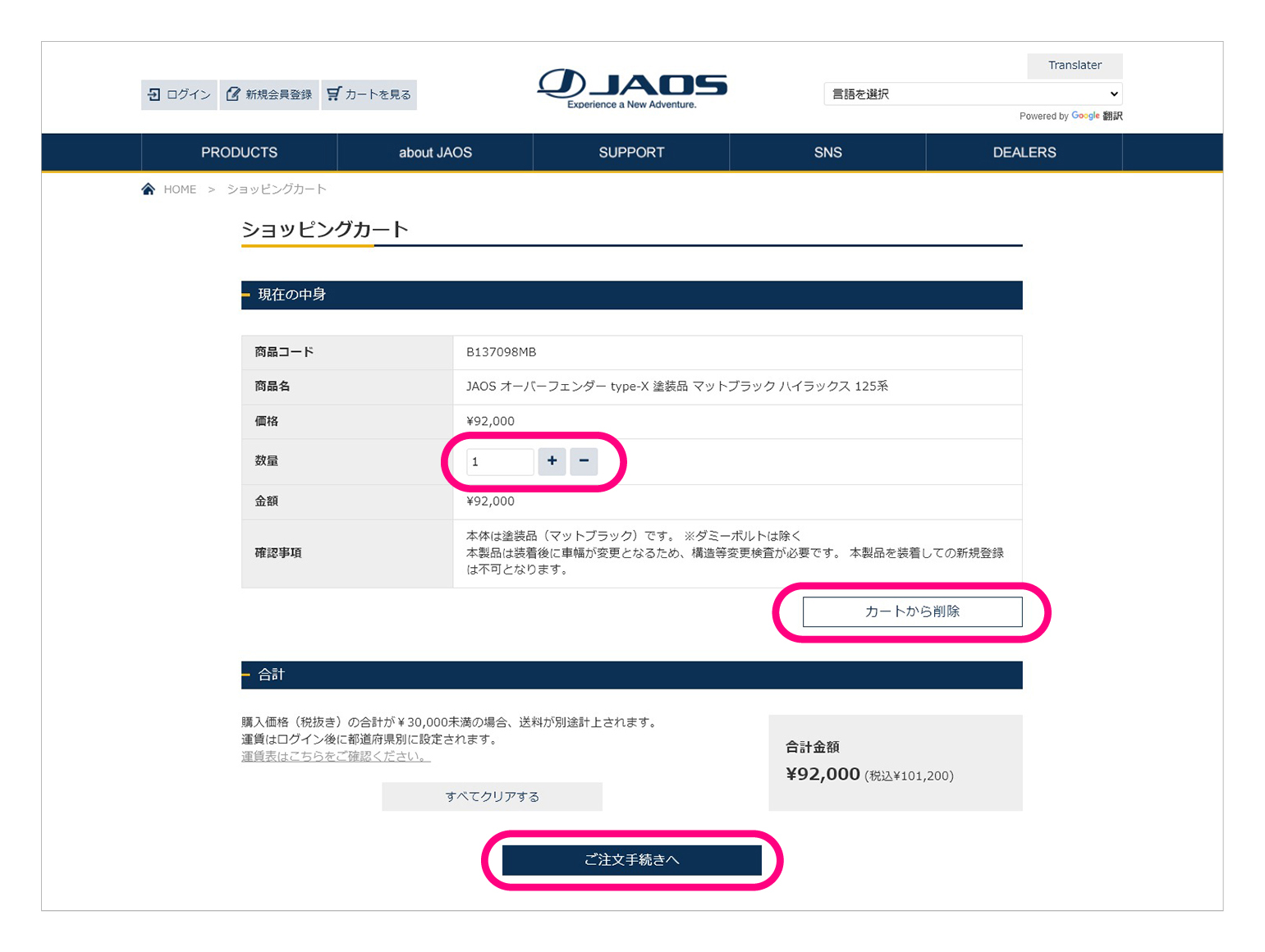Click the Translater button
The width and height of the screenshot is (1265, 952).
click(1075, 66)
